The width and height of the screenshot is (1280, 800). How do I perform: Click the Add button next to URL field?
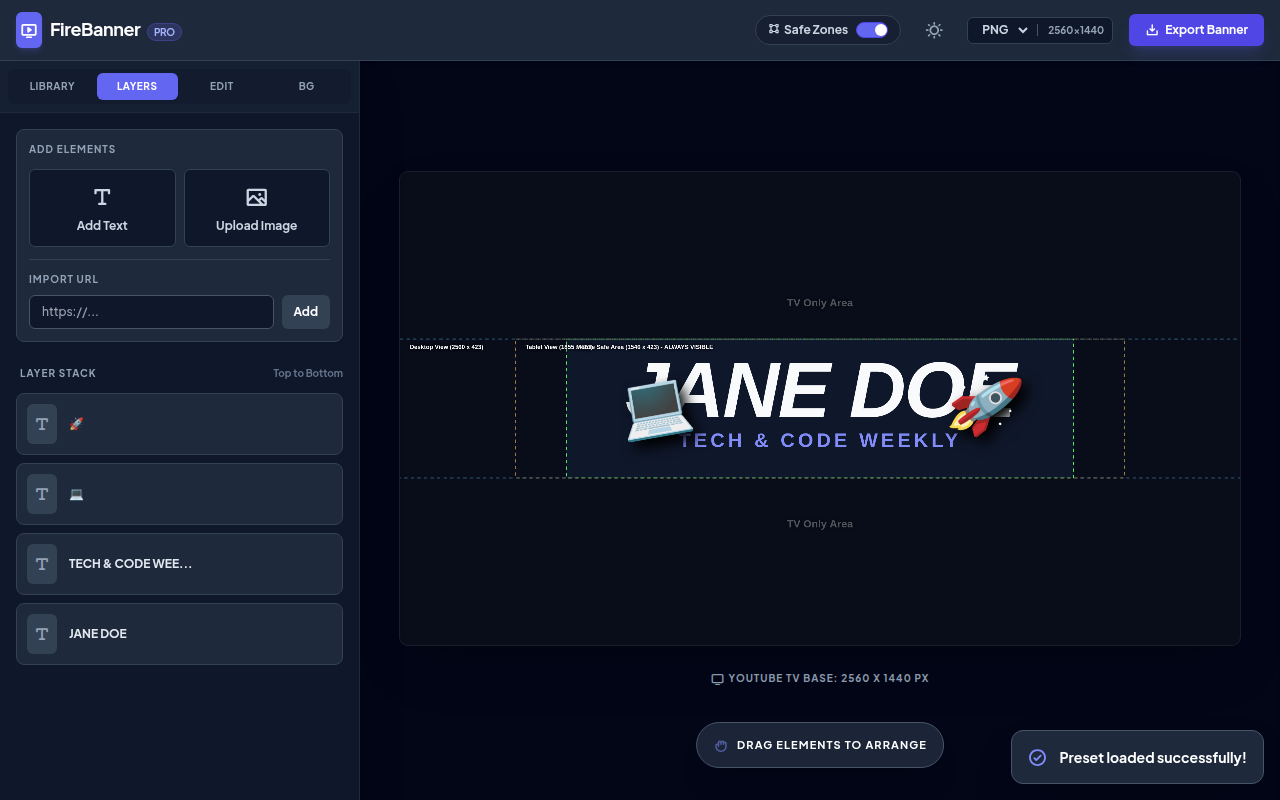(306, 312)
